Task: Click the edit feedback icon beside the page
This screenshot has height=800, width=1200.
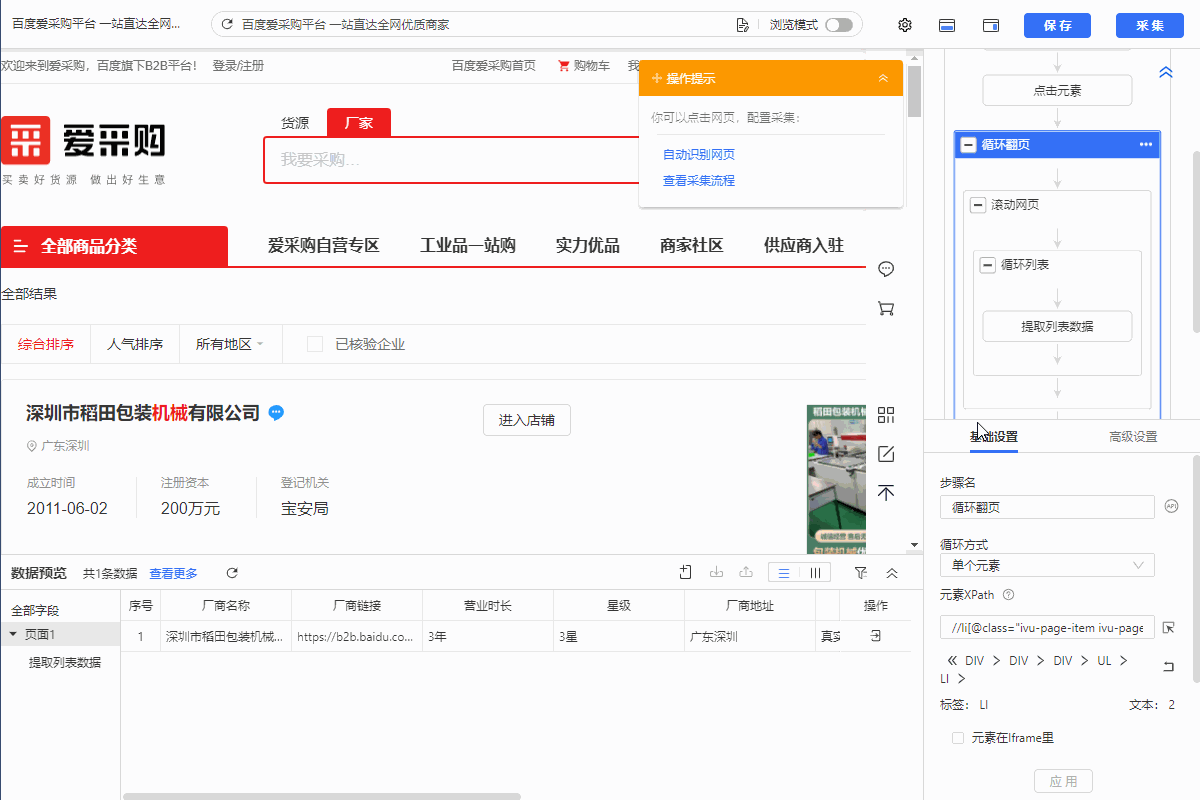Action: (886, 454)
